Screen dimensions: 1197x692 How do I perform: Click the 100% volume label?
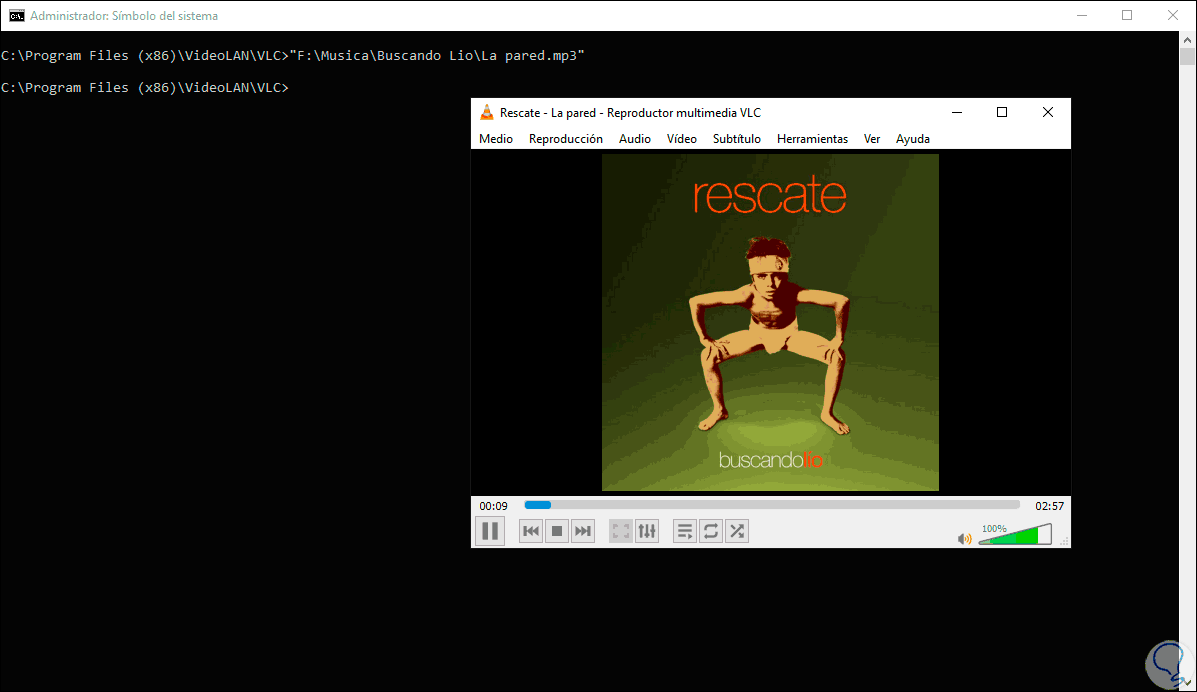coord(994,529)
